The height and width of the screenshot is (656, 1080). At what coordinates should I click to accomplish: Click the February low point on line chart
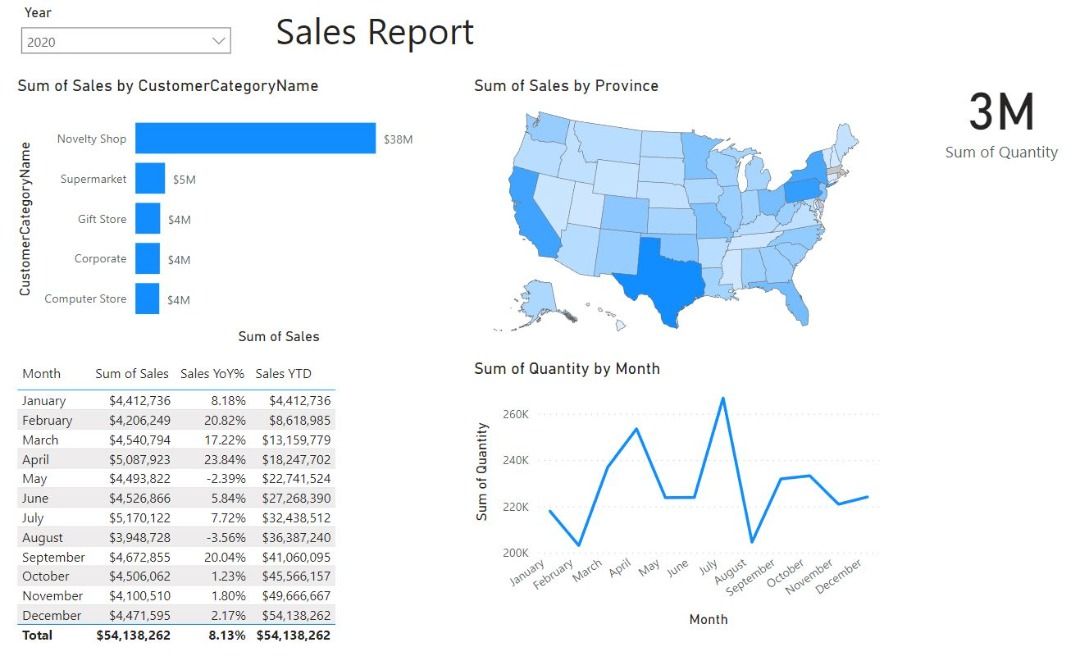pyautogui.click(x=579, y=545)
